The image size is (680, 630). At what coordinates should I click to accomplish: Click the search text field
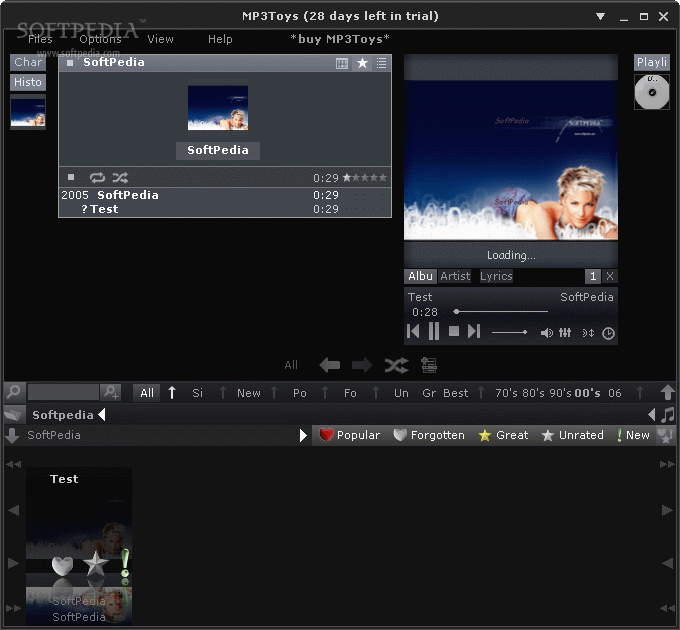(x=63, y=392)
